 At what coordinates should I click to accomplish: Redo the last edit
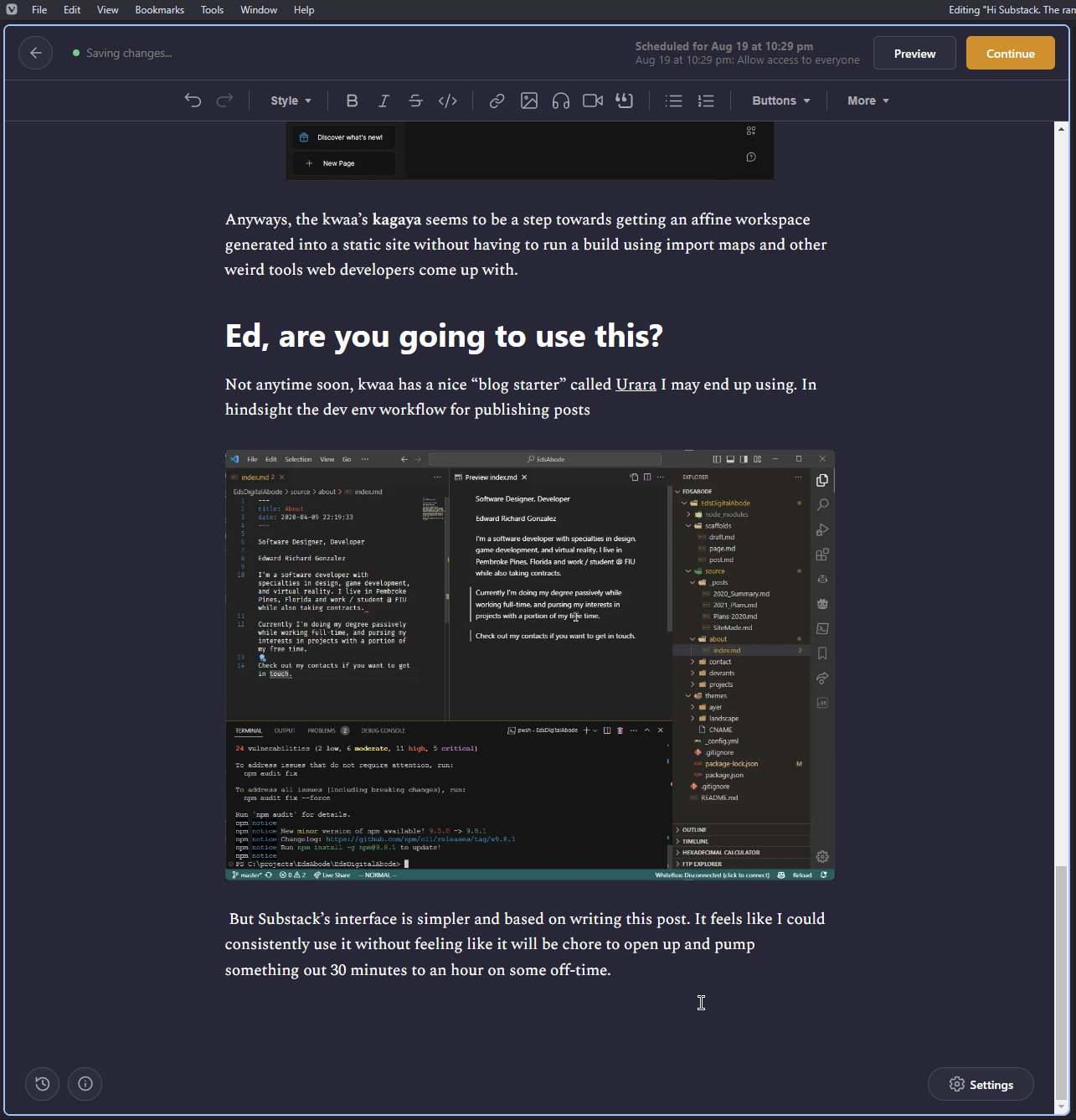tap(224, 101)
